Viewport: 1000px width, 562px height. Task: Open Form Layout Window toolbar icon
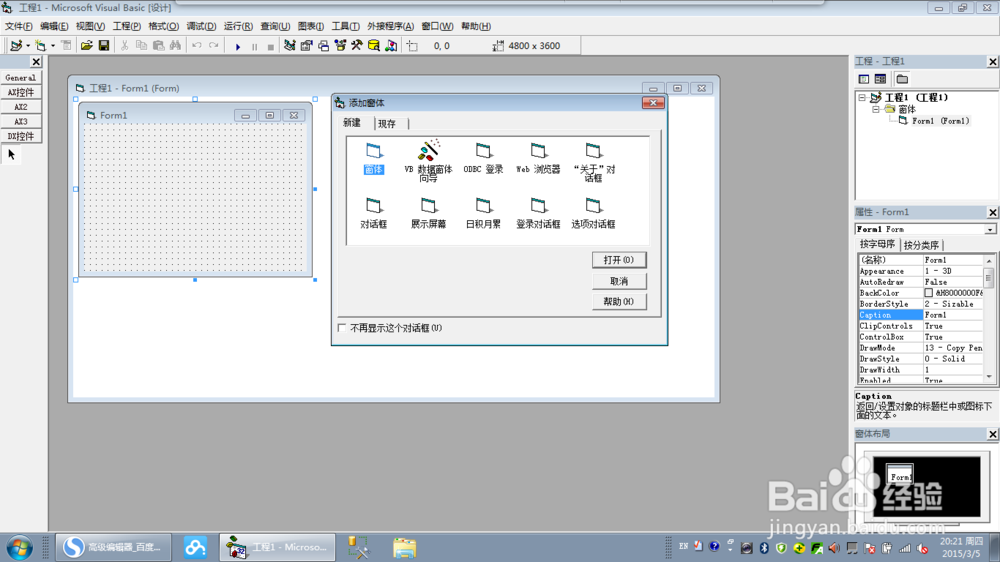tap(323, 45)
